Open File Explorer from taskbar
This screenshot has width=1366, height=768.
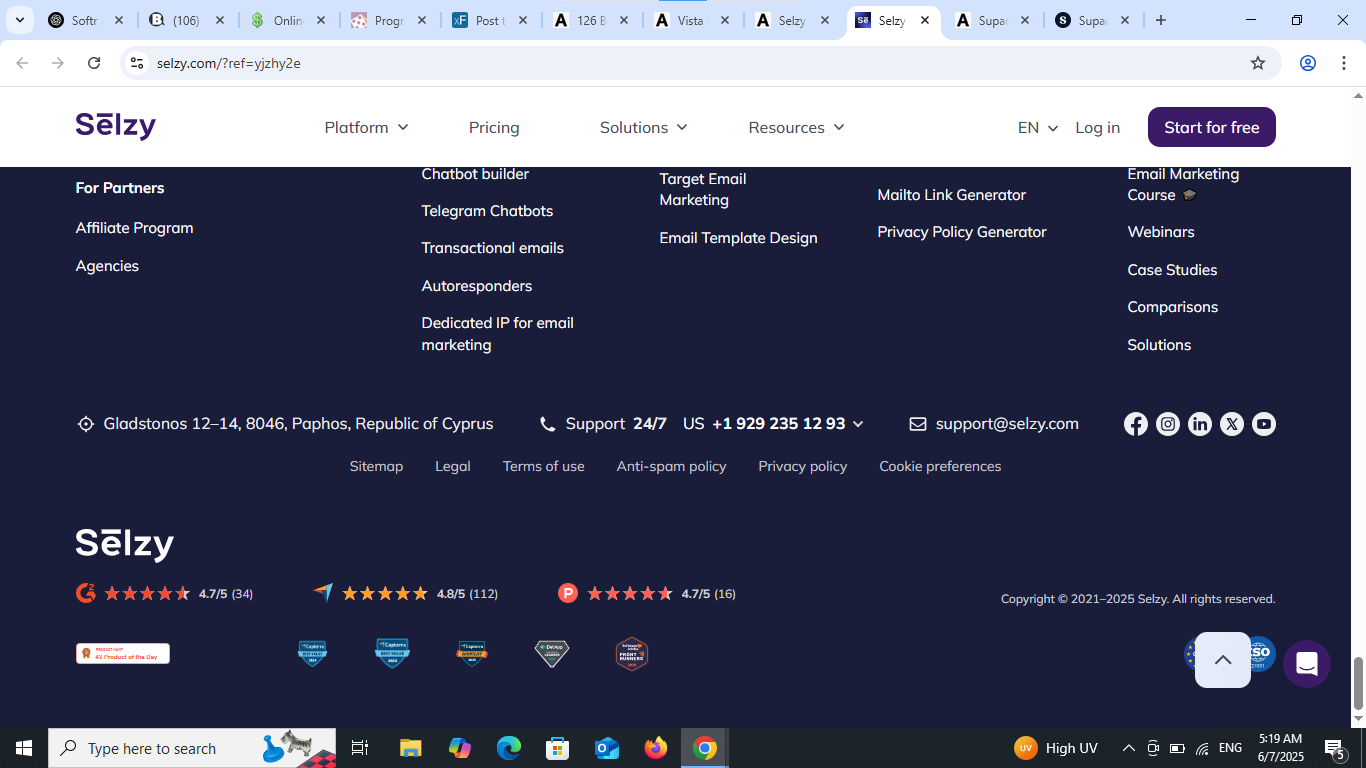pos(411,748)
